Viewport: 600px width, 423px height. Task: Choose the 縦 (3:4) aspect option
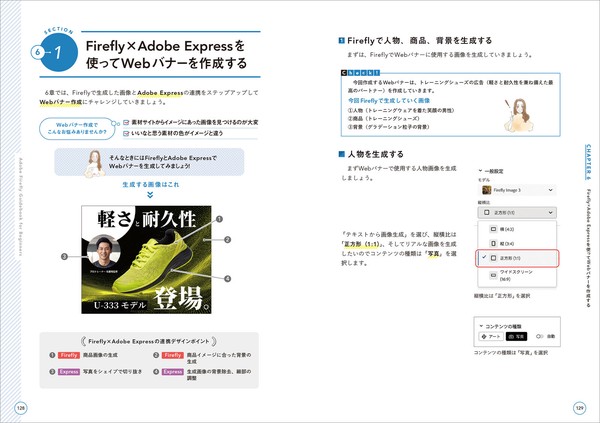[517, 243]
